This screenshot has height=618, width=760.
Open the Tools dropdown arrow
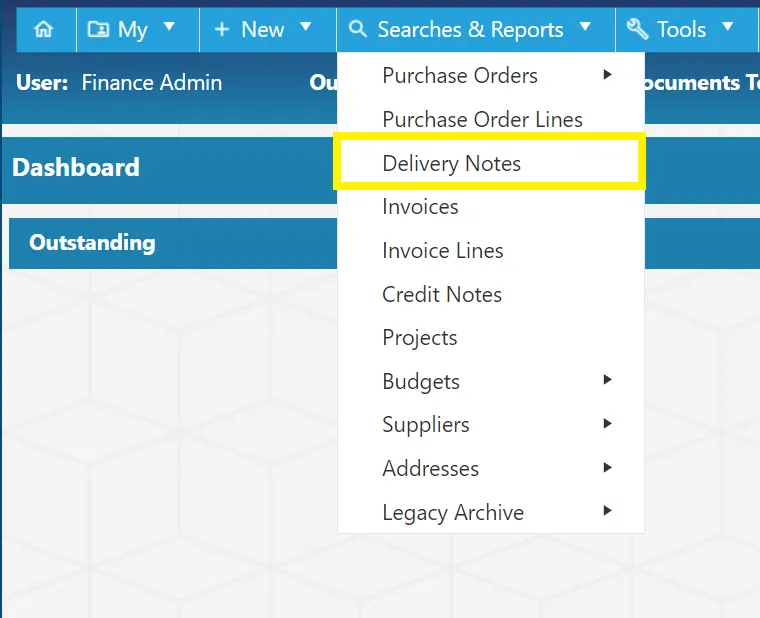point(728,26)
